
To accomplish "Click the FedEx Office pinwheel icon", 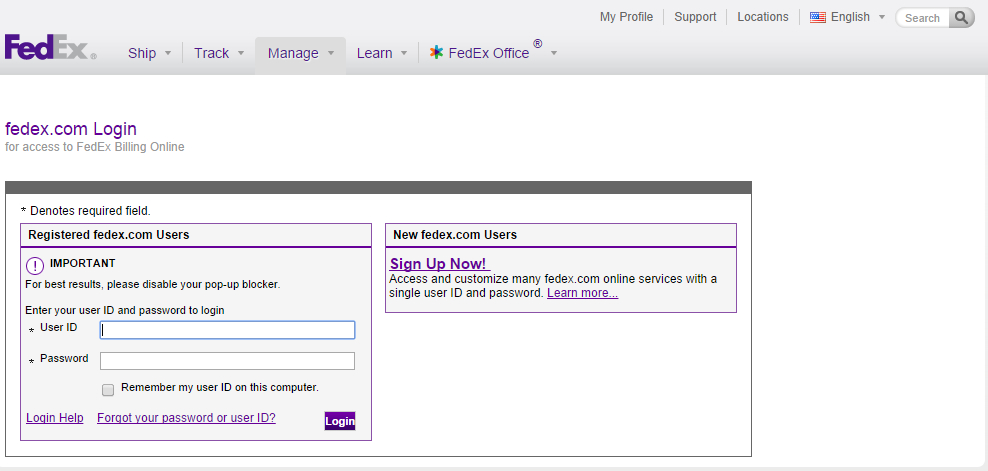I will pos(437,52).
